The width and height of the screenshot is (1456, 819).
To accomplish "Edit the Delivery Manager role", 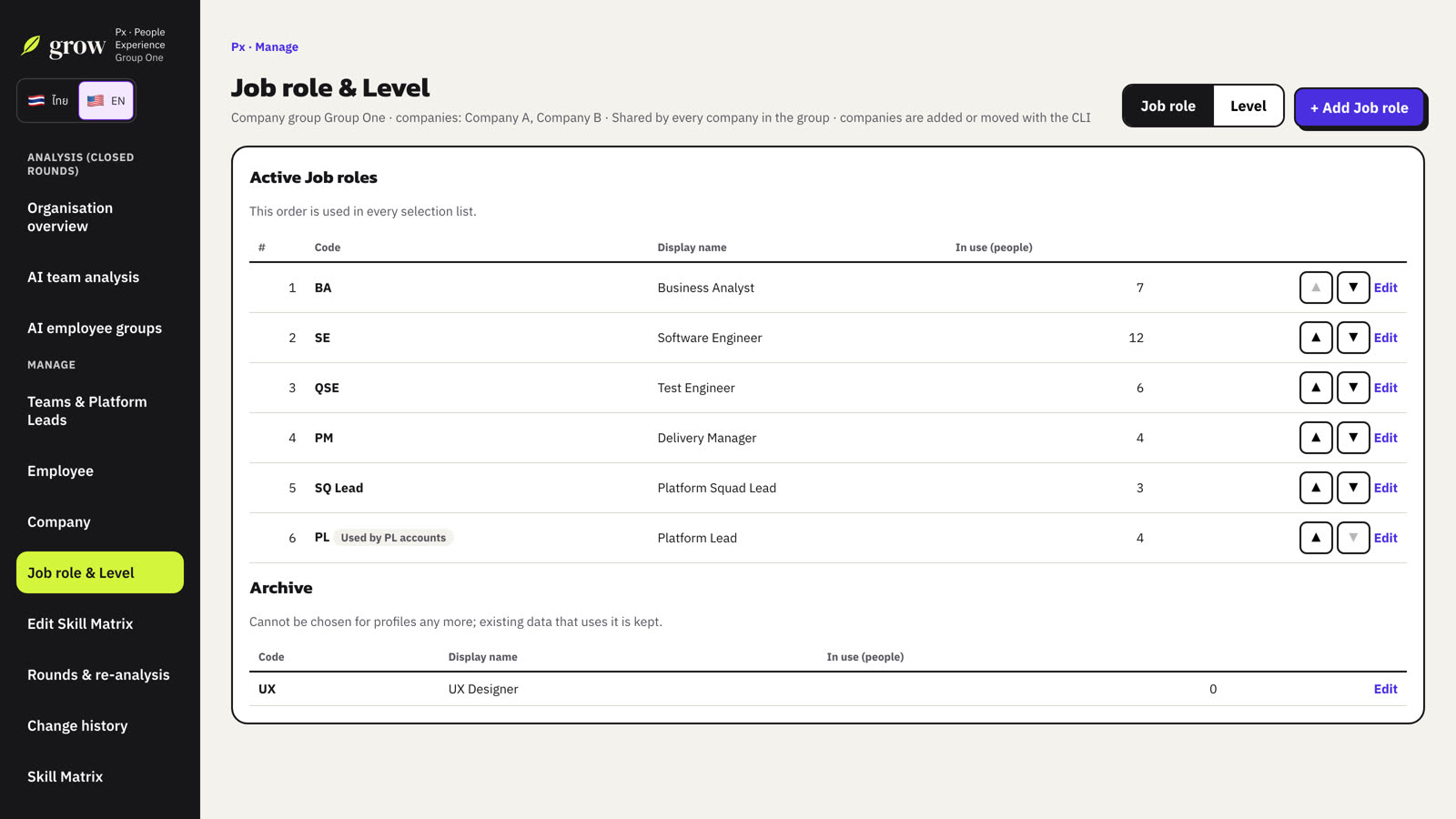I will tap(1385, 438).
